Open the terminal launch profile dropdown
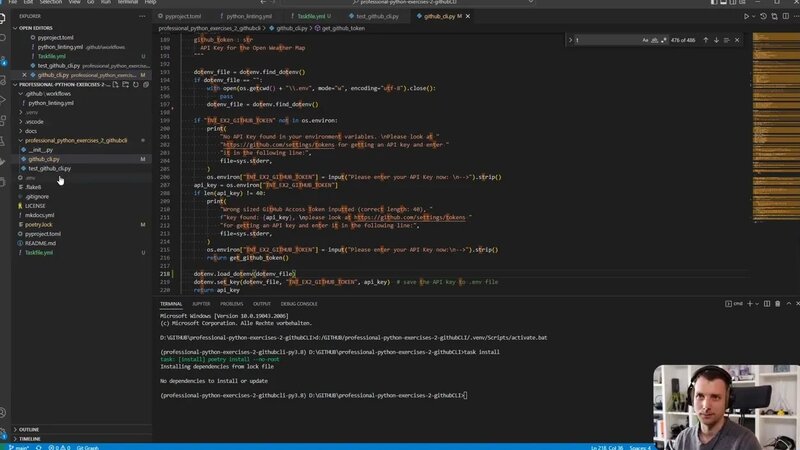Screen dimensions: 800x450 click(757, 304)
